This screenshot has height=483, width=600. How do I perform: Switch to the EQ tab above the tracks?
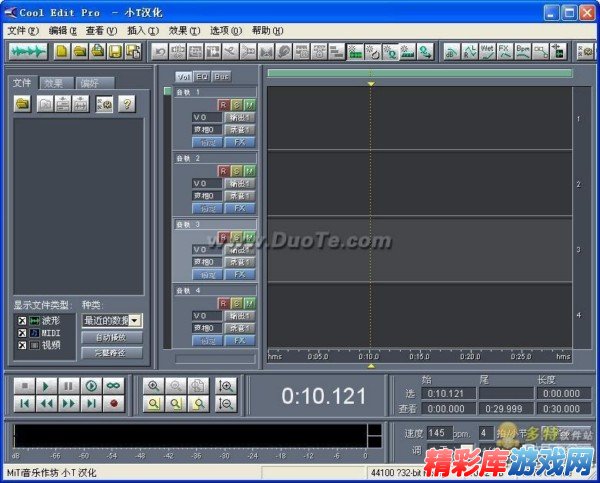click(x=203, y=76)
